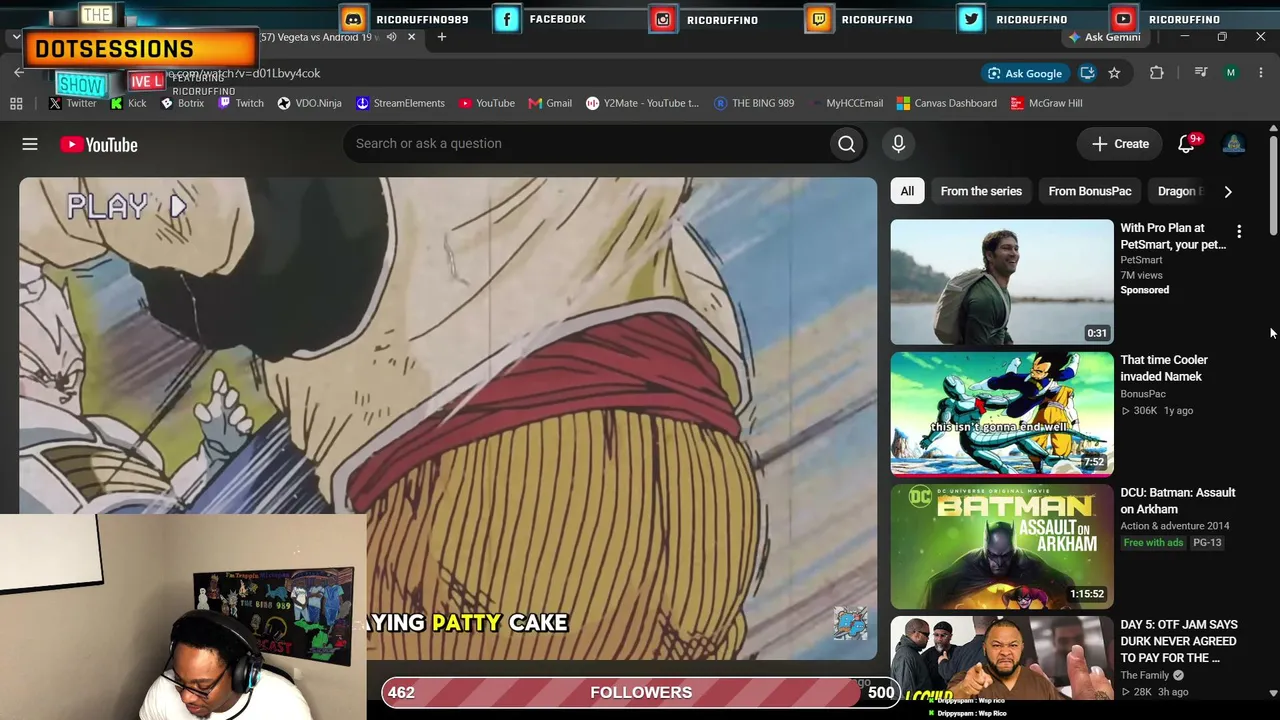The image size is (1280, 720).
Task: Start voice search with the microphone
Action: click(x=898, y=144)
